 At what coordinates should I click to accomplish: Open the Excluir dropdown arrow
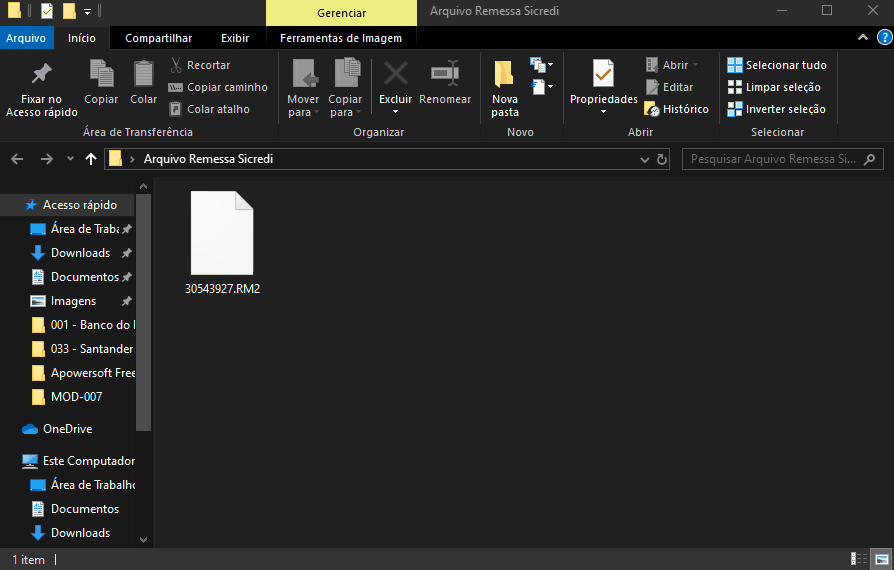pos(396,112)
